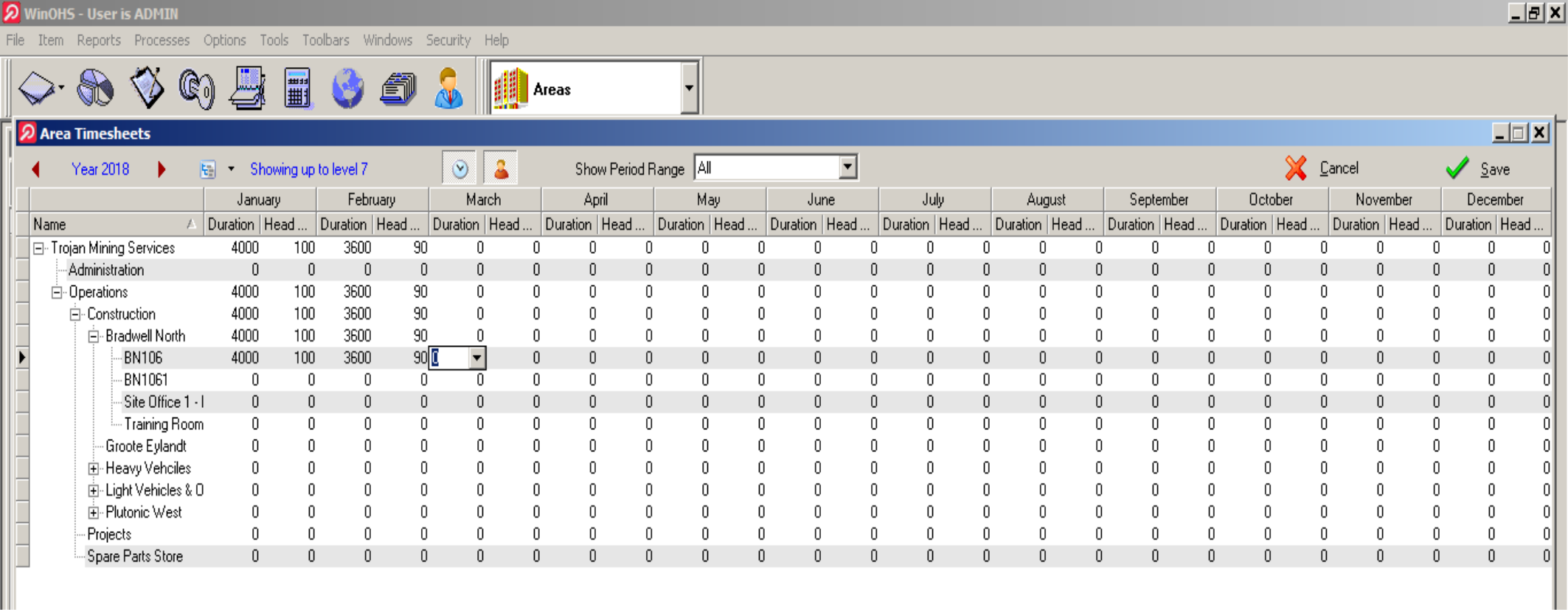Click the Cancel button label

[x=1339, y=168]
